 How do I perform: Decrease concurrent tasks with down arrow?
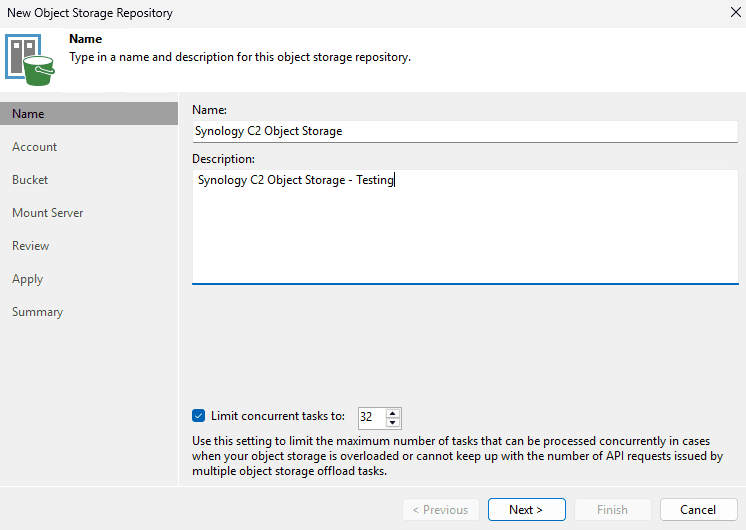pos(393,423)
